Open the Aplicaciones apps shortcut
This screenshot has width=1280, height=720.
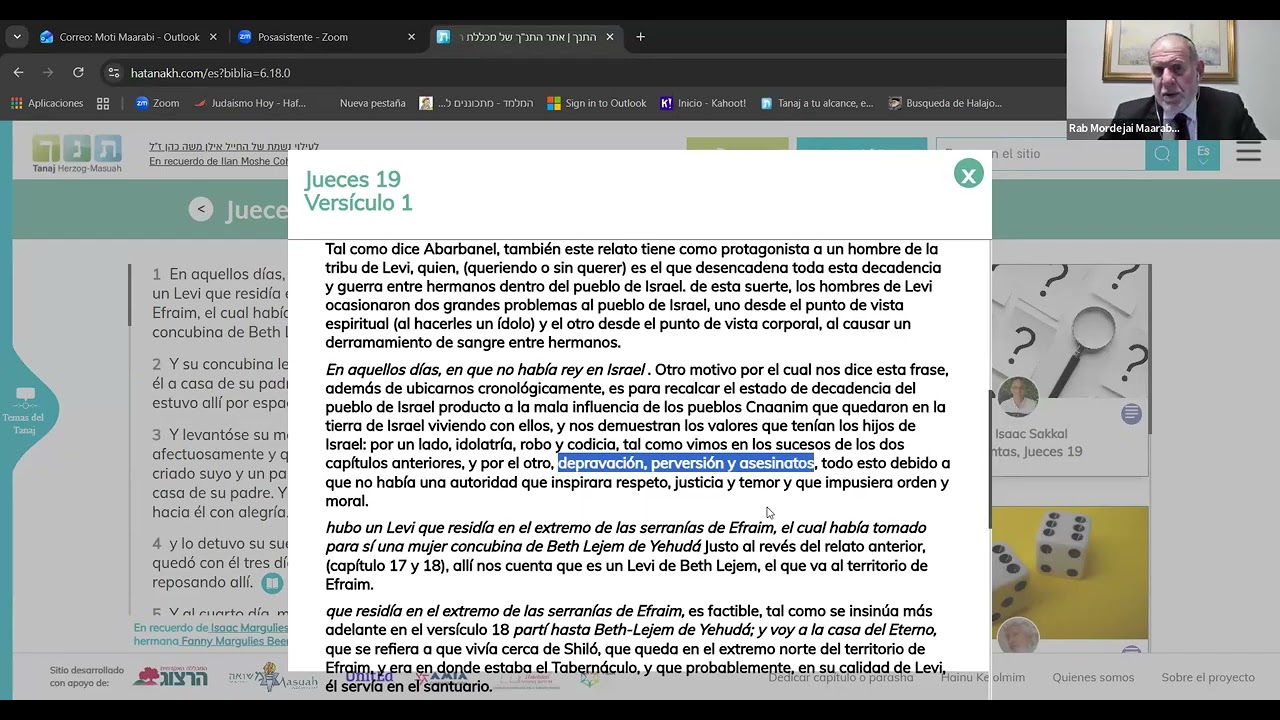(x=47, y=103)
